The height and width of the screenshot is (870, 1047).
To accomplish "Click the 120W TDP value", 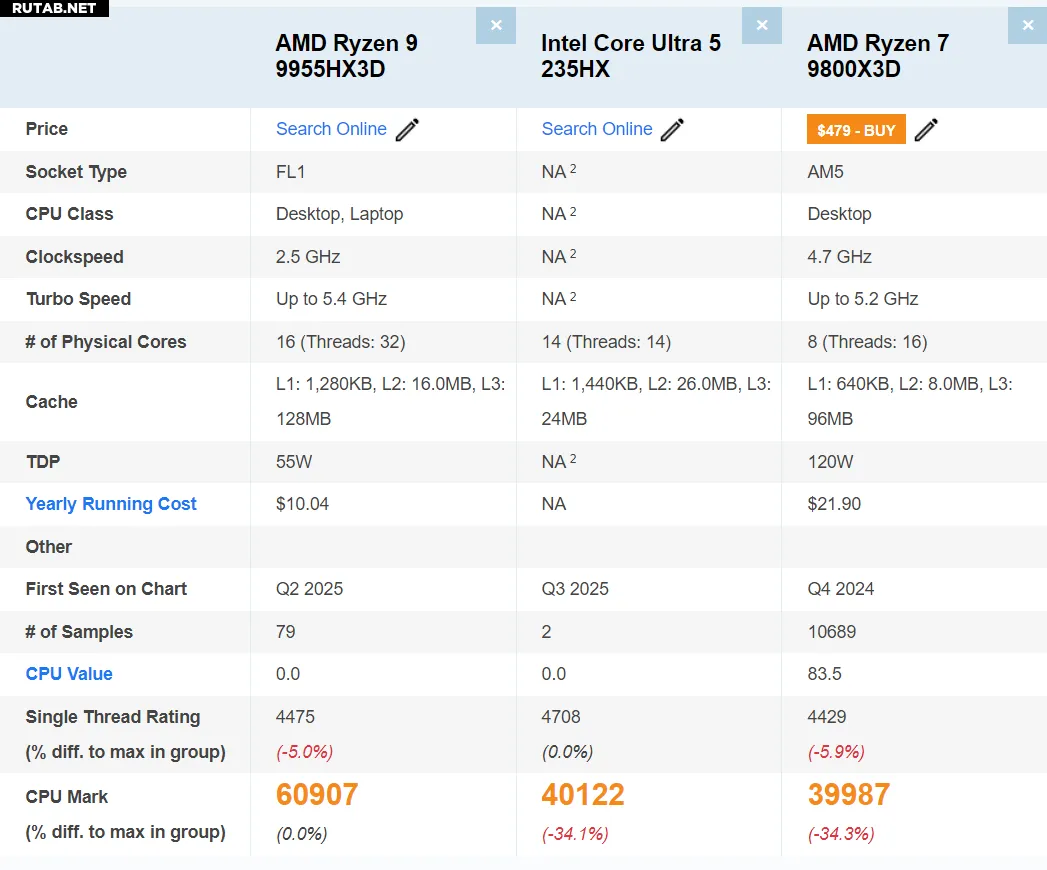I will (830, 462).
